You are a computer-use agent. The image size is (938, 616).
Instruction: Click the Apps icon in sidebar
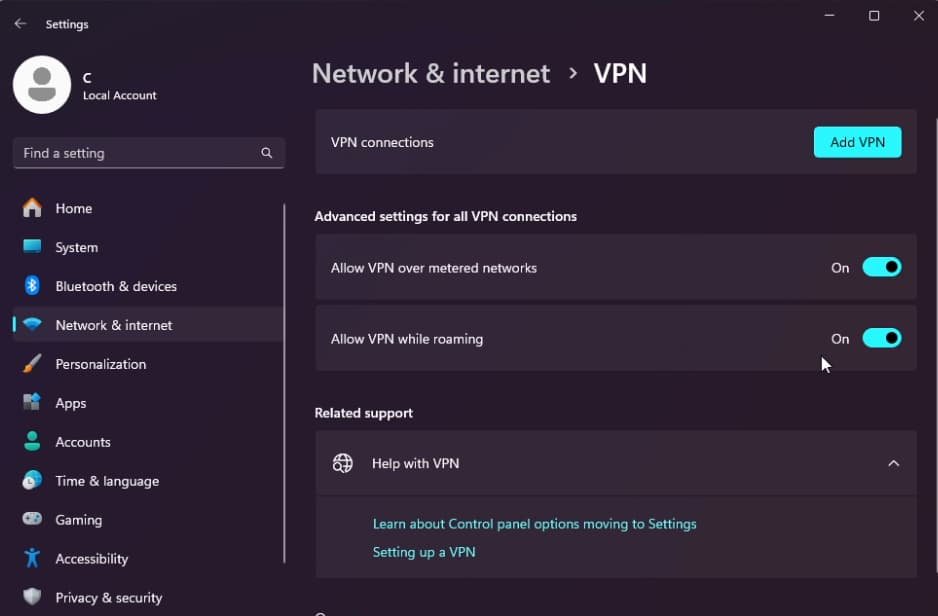pos(32,403)
